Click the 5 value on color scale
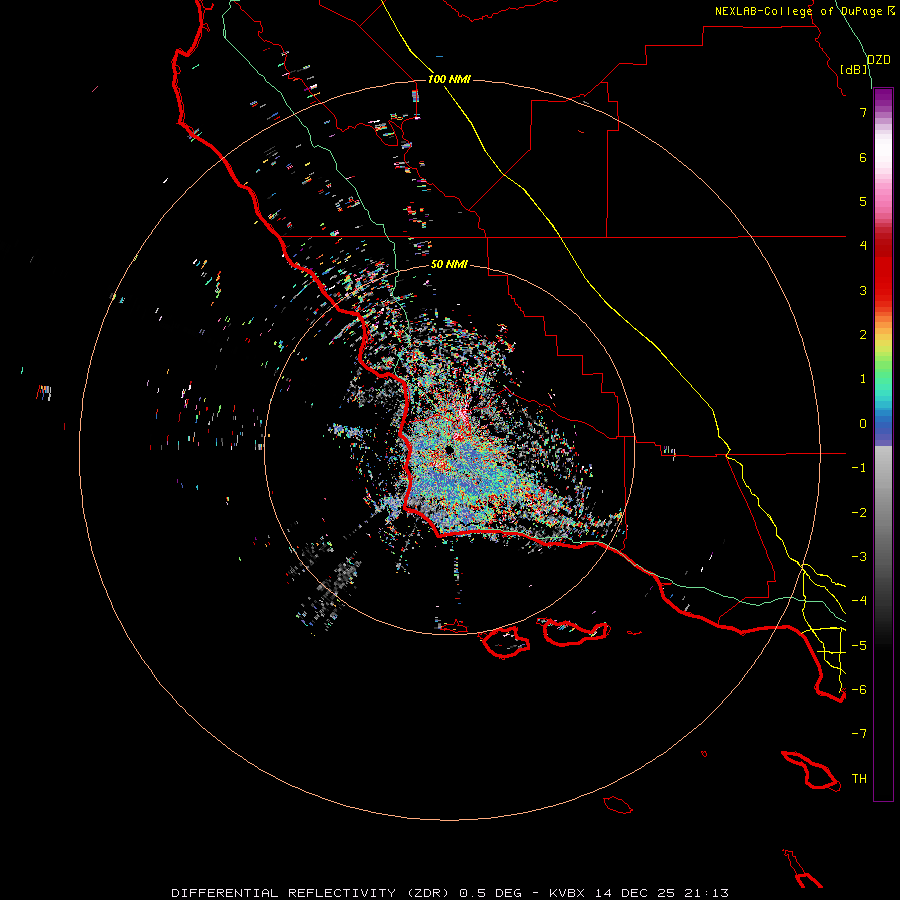Screen dimensions: 900x900 point(863,201)
